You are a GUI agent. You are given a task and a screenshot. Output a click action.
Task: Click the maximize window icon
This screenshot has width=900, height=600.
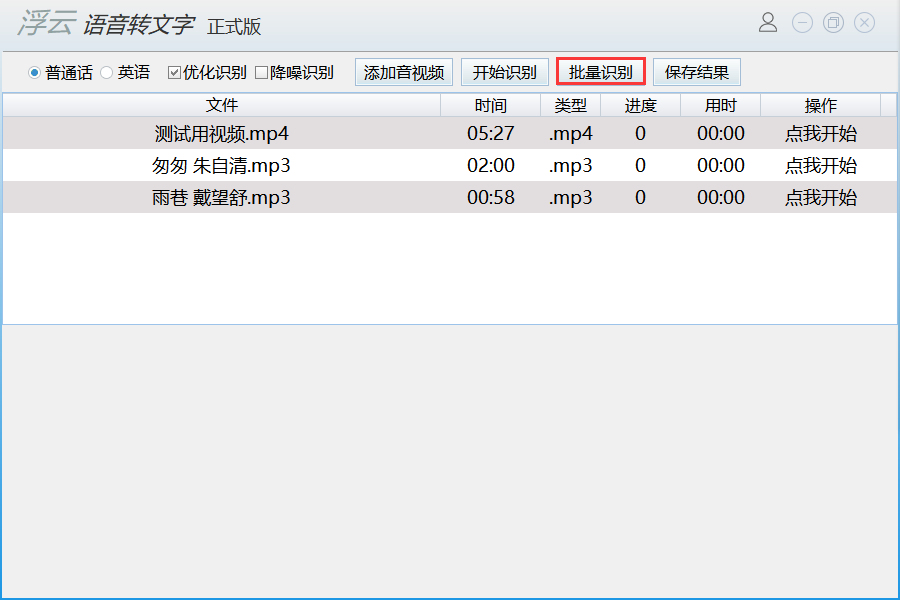click(833, 22)
